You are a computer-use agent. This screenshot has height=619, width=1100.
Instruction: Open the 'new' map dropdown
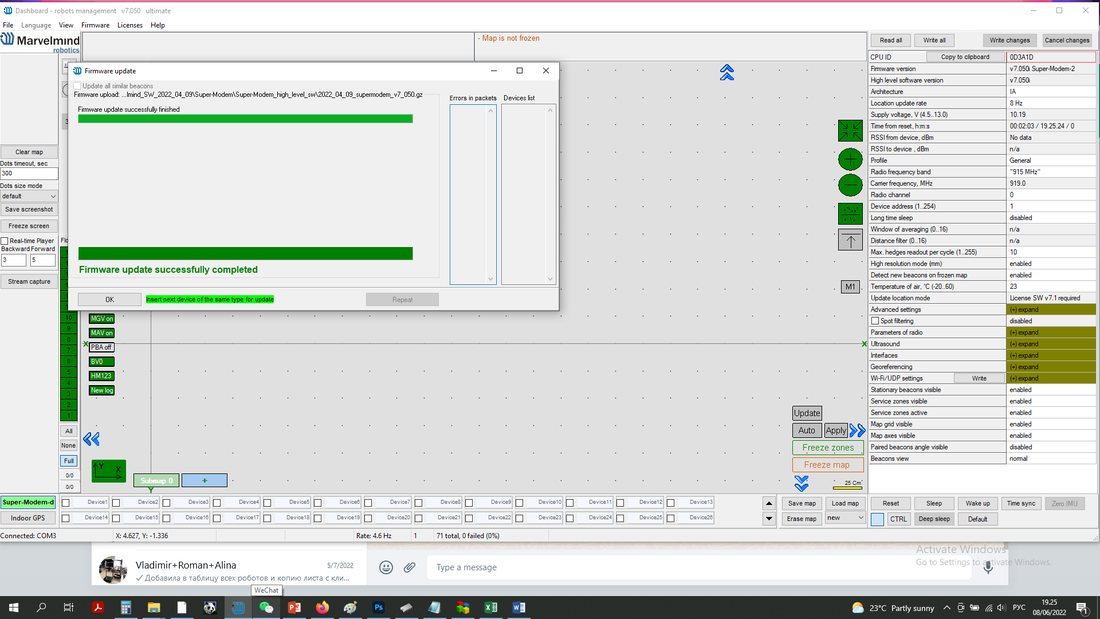[x=845, y=518]
